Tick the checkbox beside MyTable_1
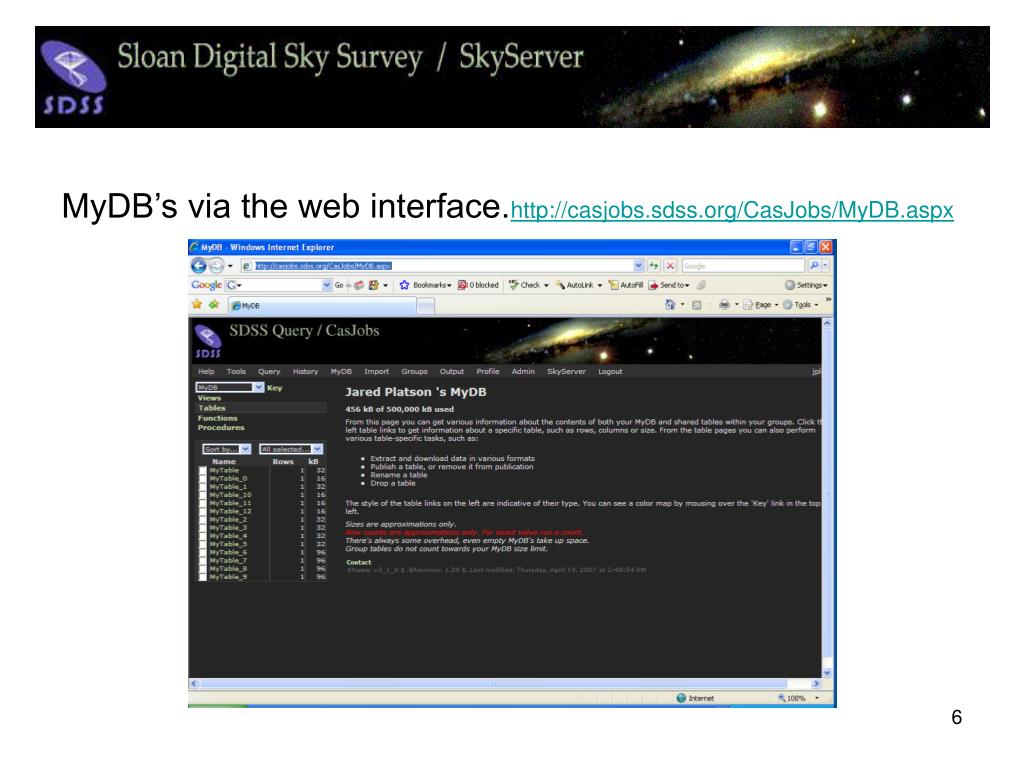 pos(202,487)
